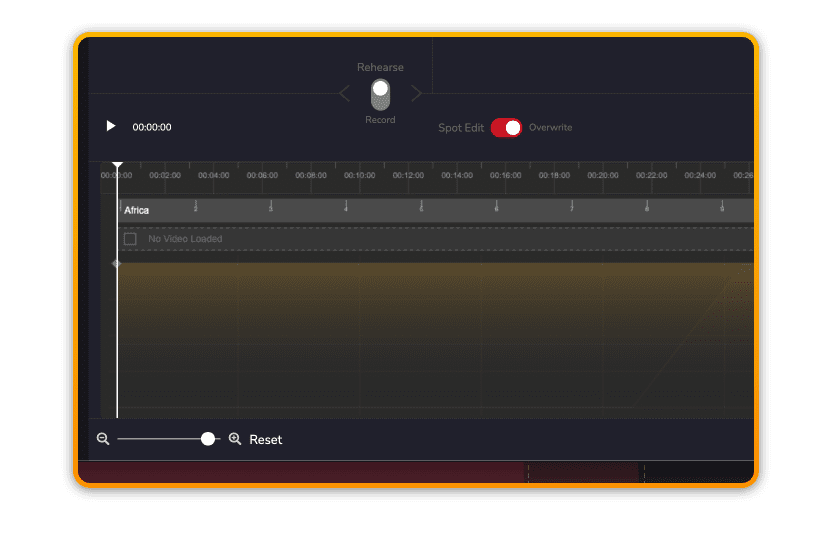The height and width of the screenshot is (537, 834).
Task: Click the zoom slider handle
Action: tap(208, 439)
